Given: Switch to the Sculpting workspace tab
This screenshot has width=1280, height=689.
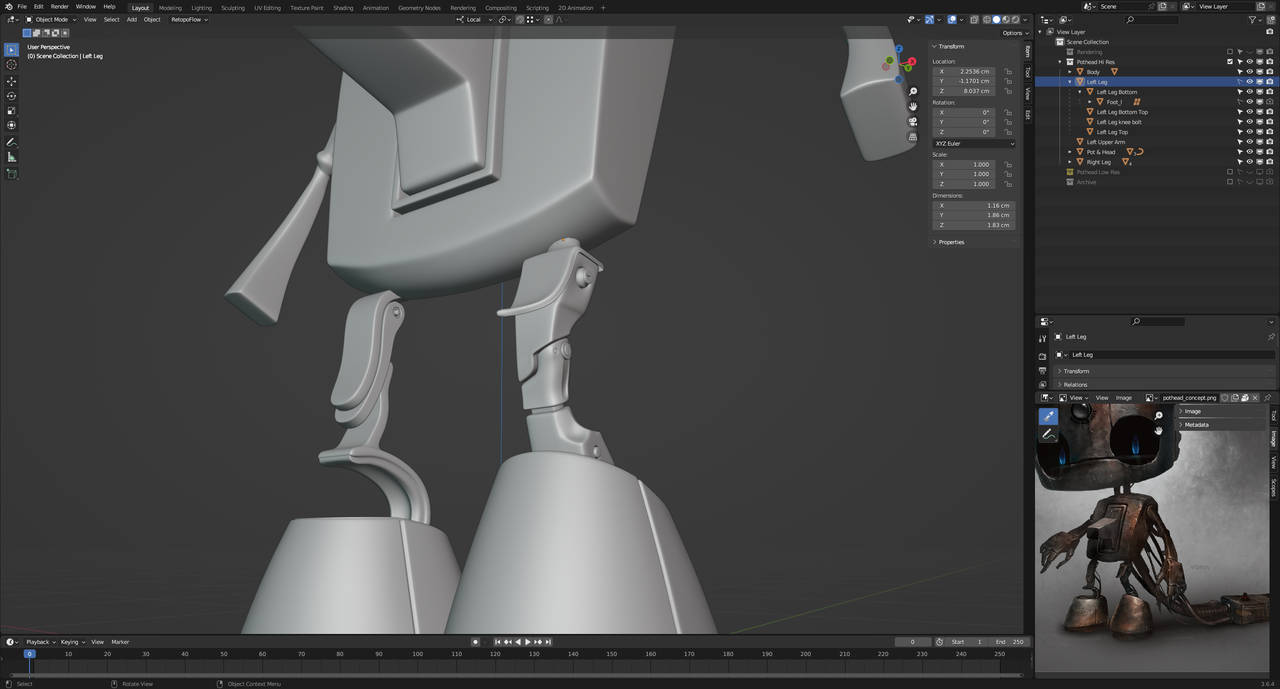Looking at the screenshot, I should pos(232,7).
